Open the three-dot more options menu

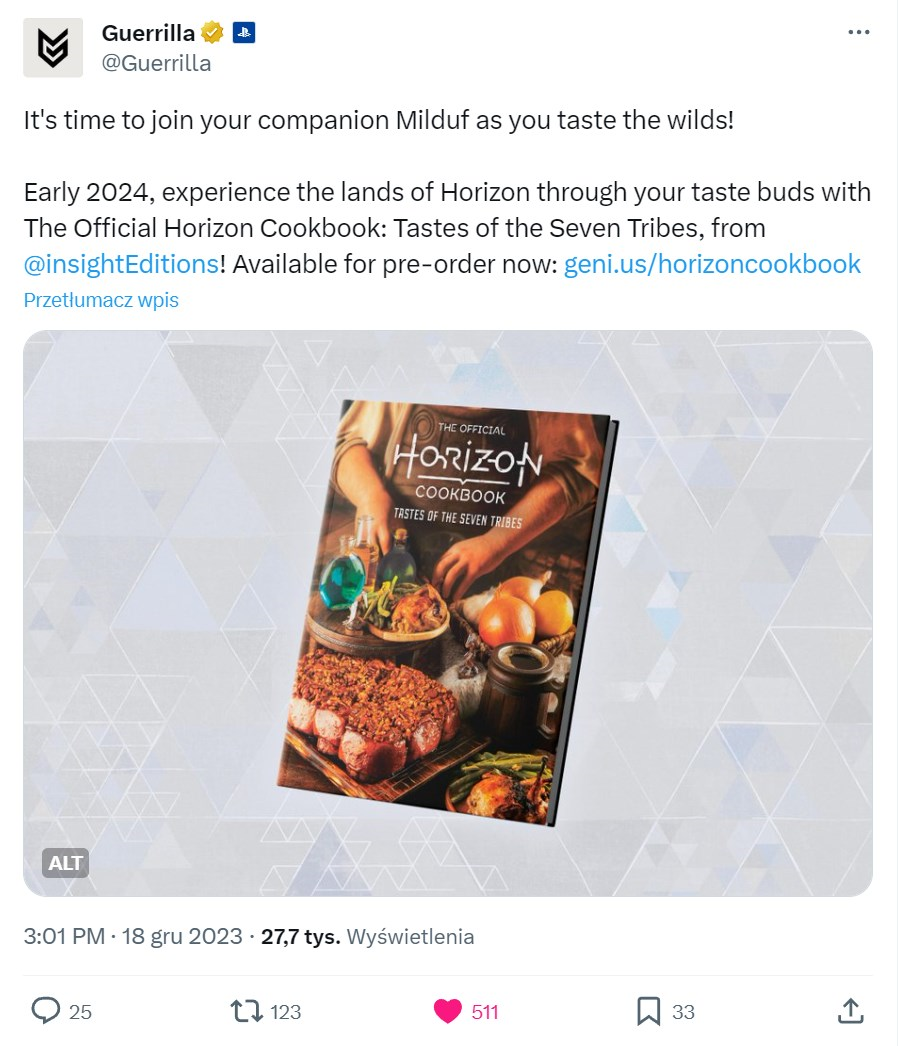pos(858,32)
